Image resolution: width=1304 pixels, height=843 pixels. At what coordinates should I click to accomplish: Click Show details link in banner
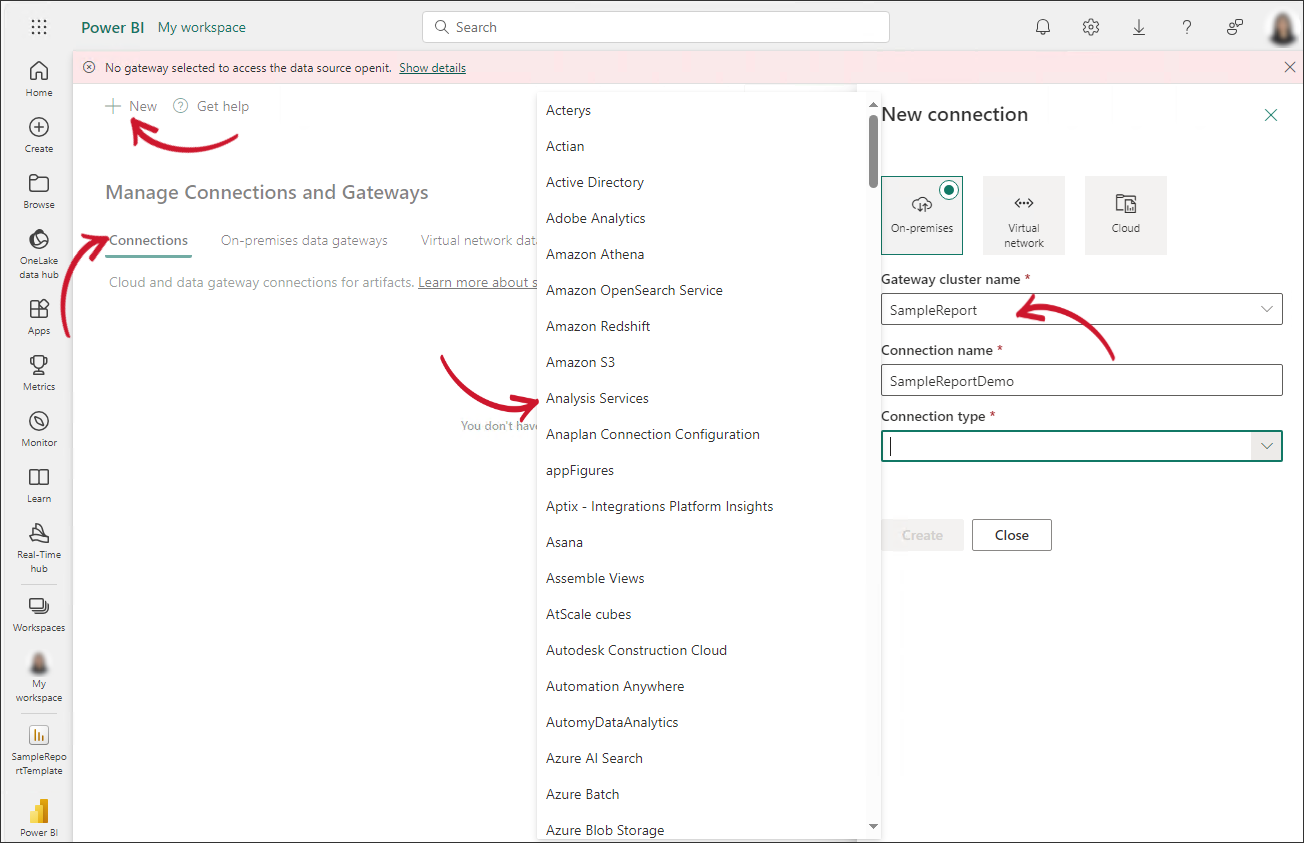point(432,68)
